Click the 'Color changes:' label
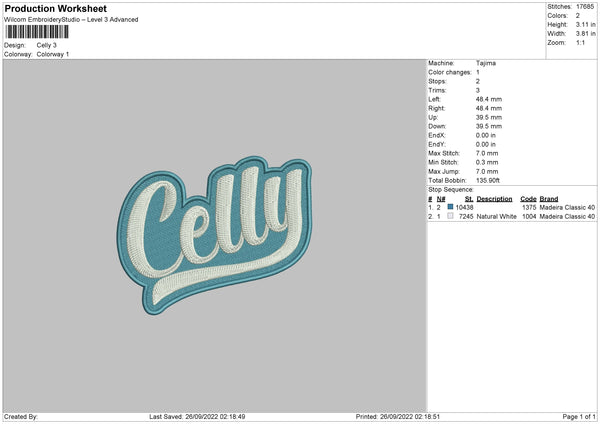This screenshot has width=600, height=424. tap(450, 72)
